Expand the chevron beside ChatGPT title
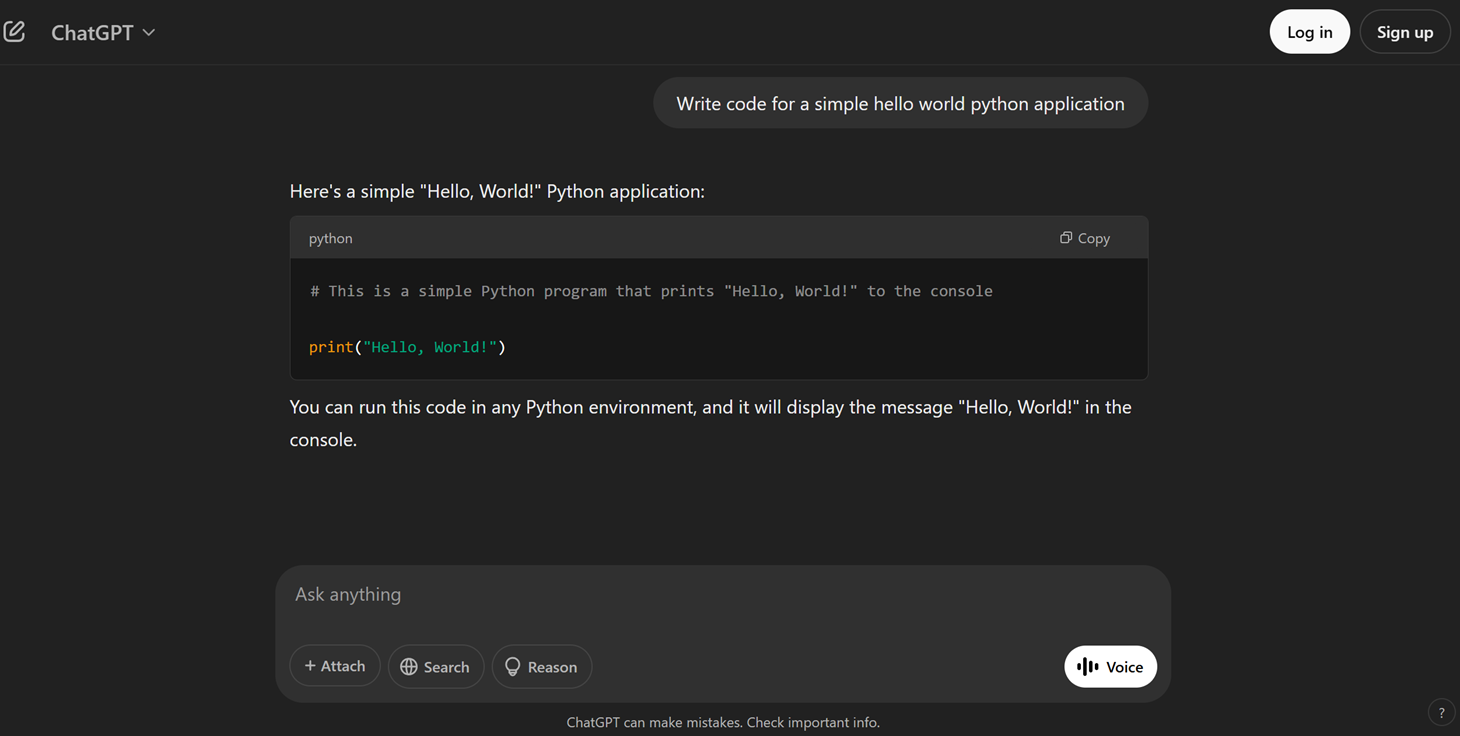The image size is (1460, 736). click(148, 32)
